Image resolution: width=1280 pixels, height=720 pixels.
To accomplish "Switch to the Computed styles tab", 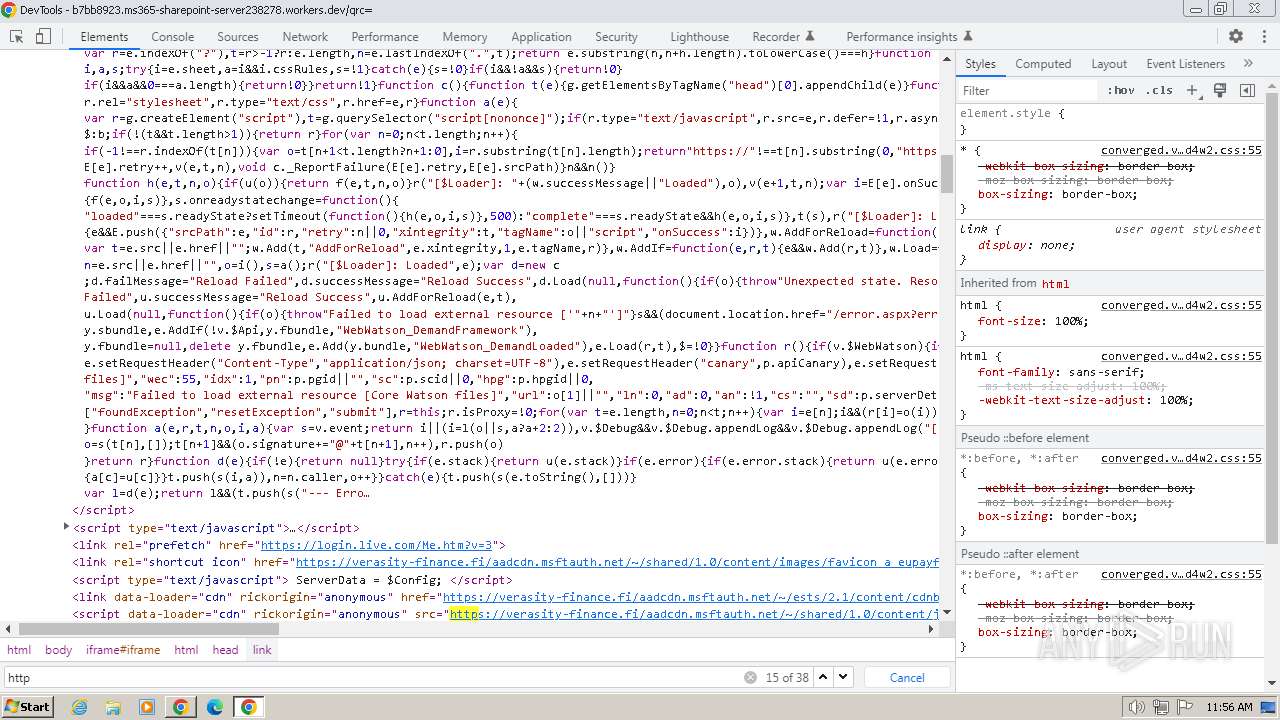I will pyautogui.click(x=1043, y=63).
